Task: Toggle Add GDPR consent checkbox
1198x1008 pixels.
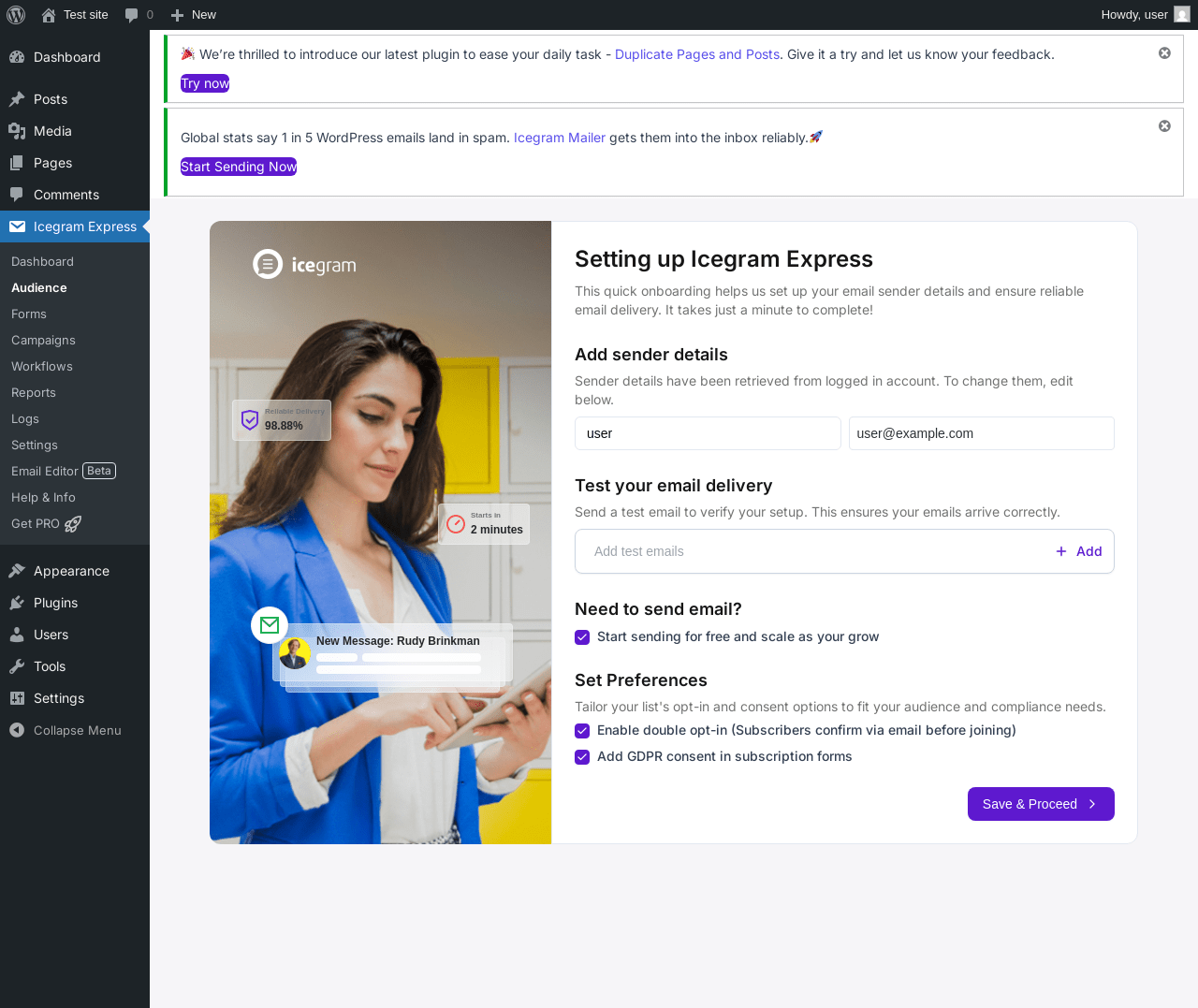Action: tap(582, 757)
